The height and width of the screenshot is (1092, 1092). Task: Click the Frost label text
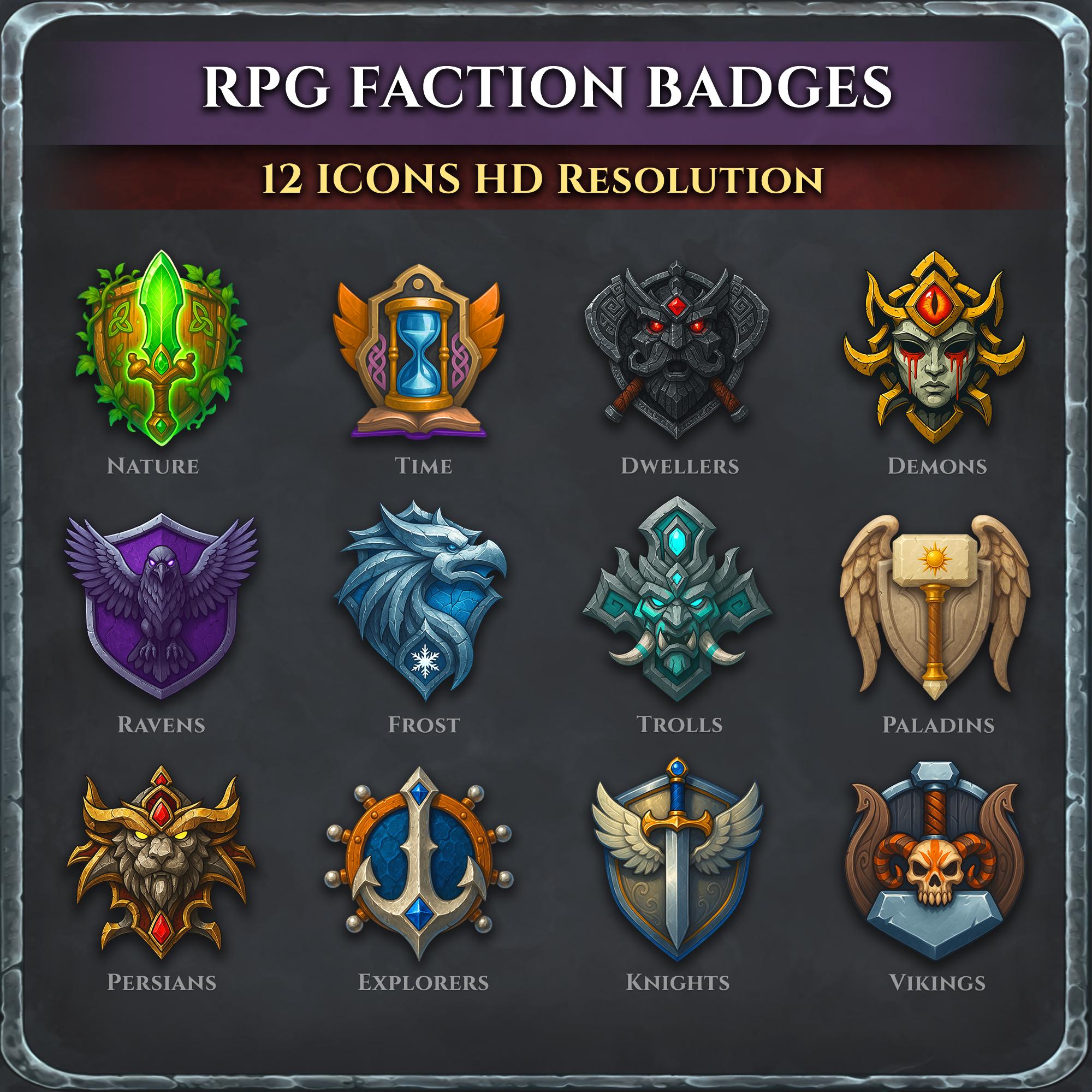tap(424, 724)
